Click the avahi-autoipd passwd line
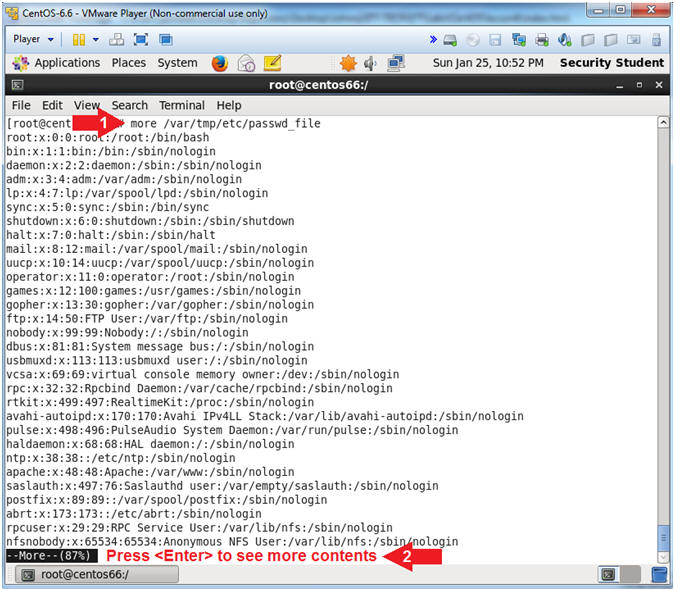The image size is (675, 591). 265,417
